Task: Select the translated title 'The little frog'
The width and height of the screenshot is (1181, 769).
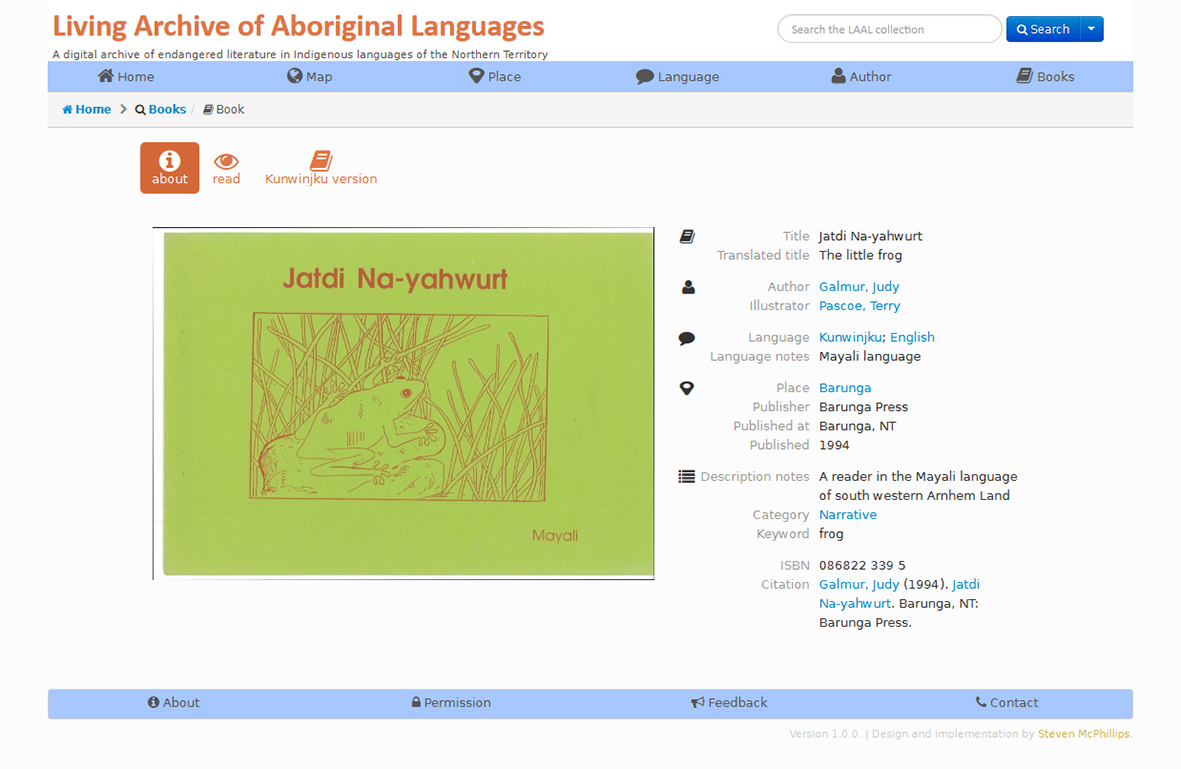Action: tap(860, 255)
